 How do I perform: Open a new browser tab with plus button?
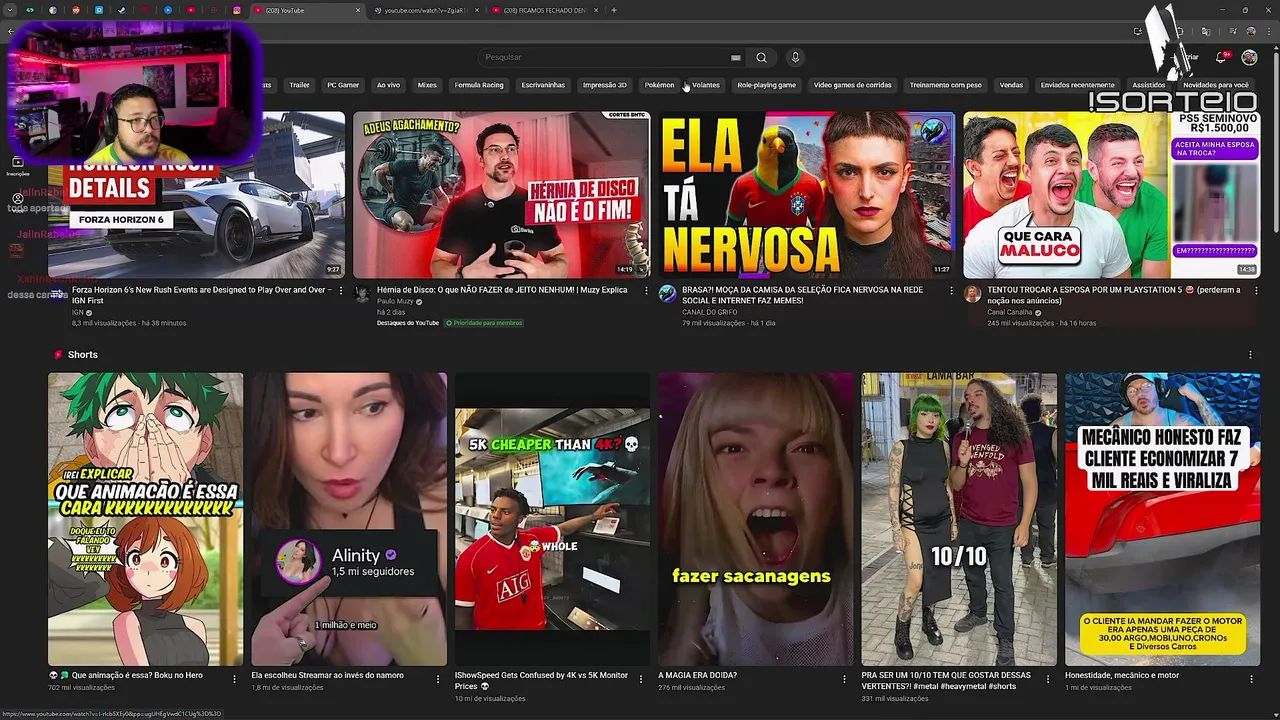coord(614,10)
